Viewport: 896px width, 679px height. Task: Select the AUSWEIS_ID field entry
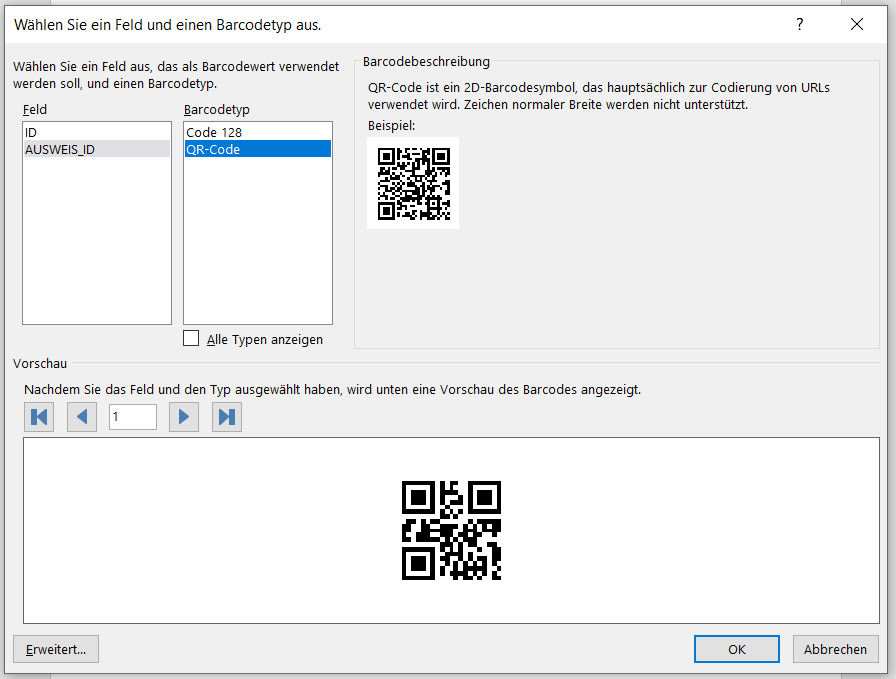click(97, 149)
